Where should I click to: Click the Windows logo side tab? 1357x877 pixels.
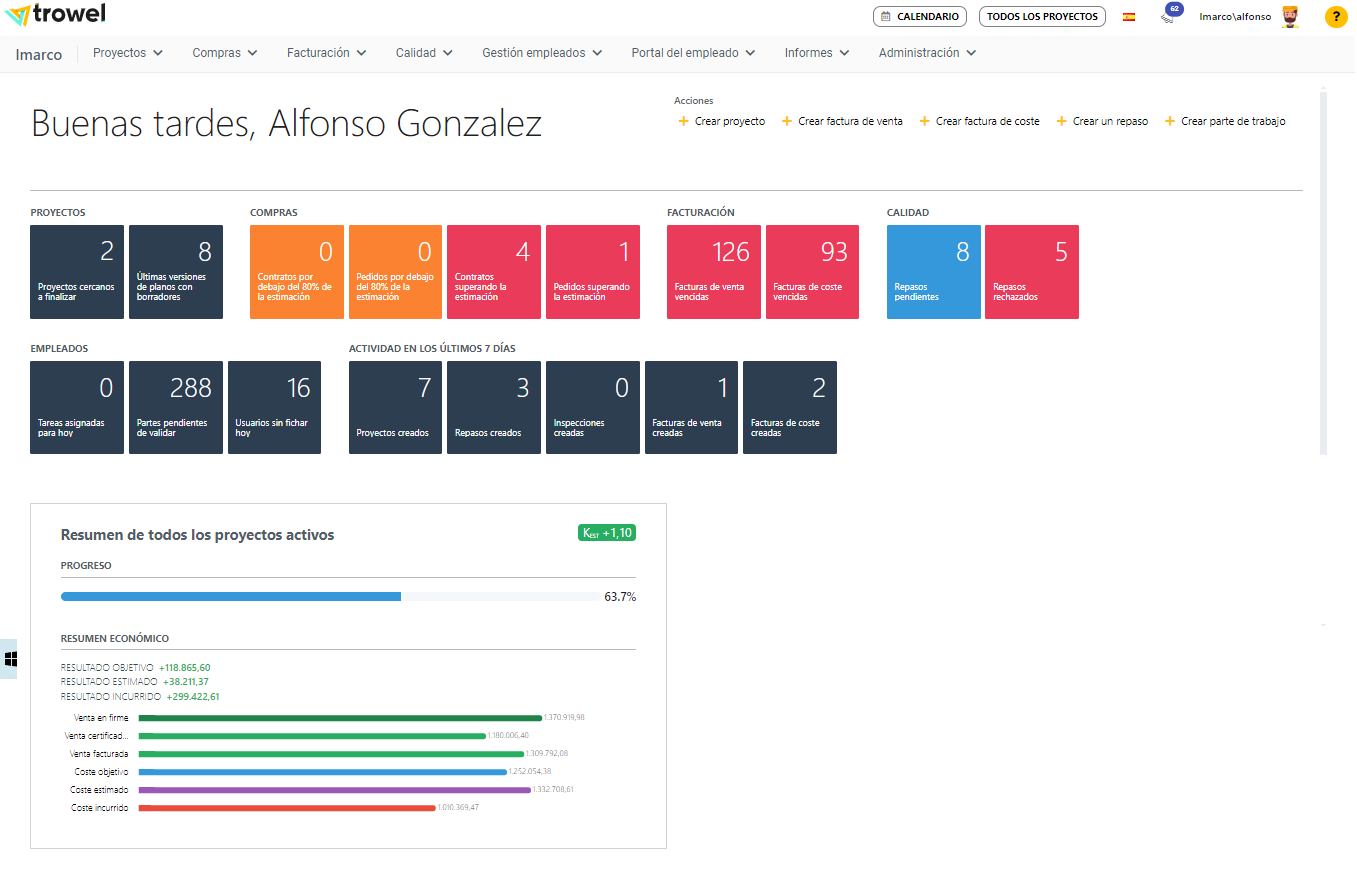(10, 659)
